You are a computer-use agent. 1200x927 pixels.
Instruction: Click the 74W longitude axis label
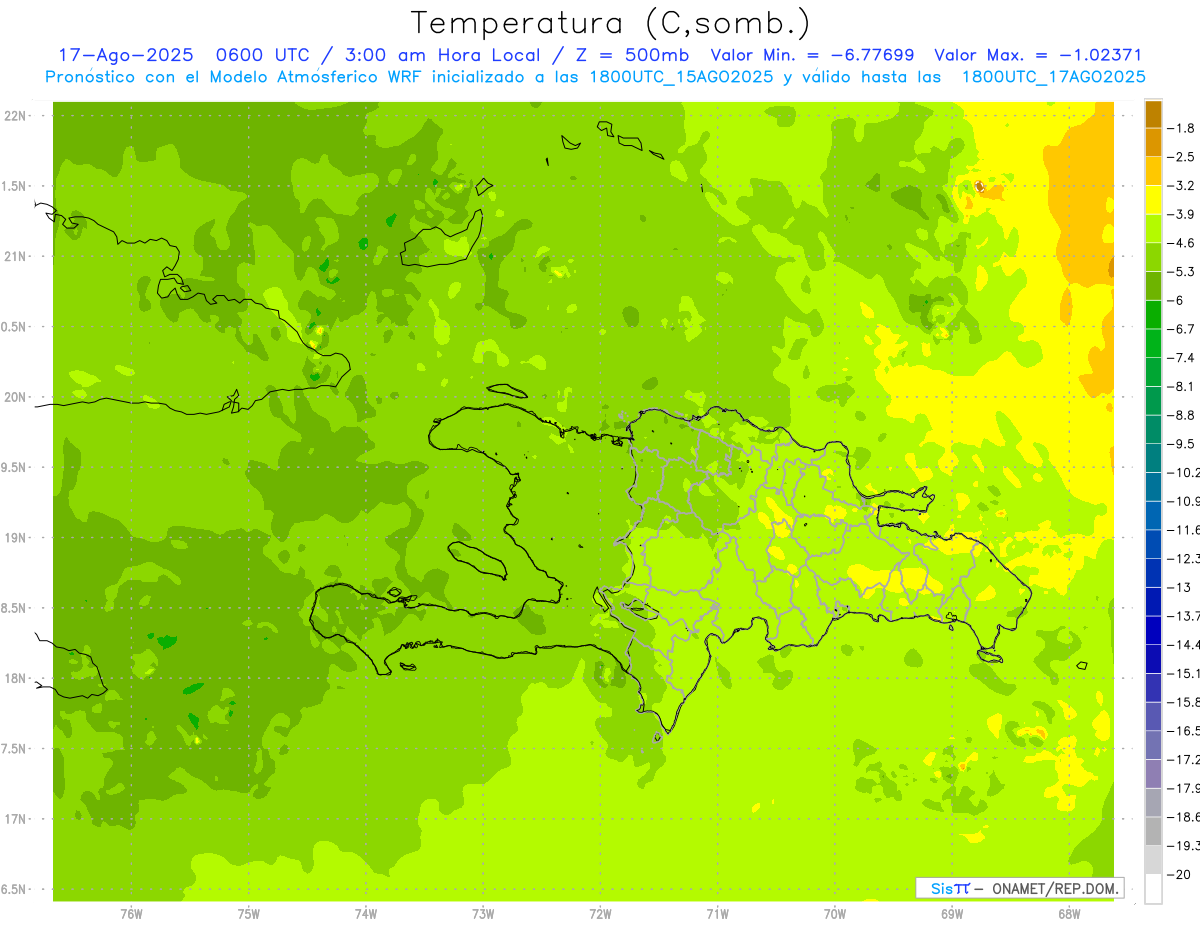click(x=365, y=913)
